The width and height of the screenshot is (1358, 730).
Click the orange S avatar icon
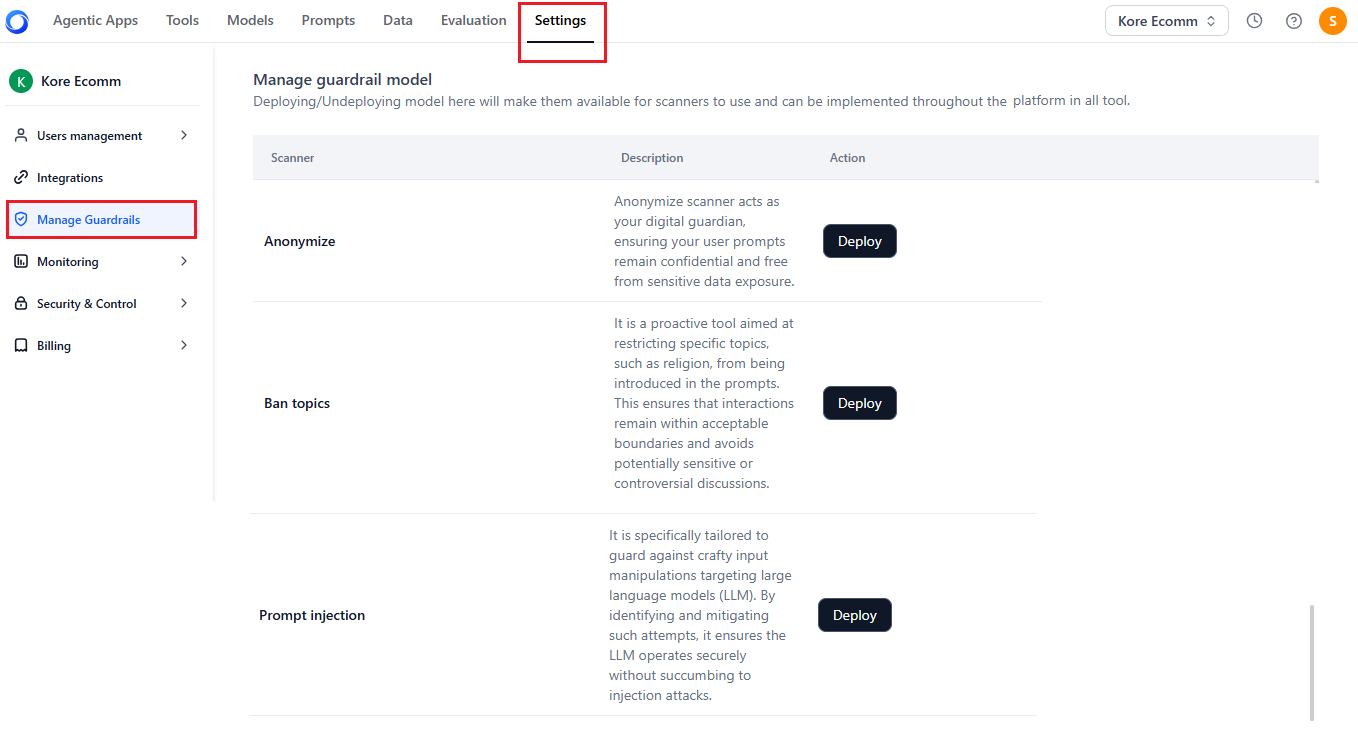point(1332,20)
